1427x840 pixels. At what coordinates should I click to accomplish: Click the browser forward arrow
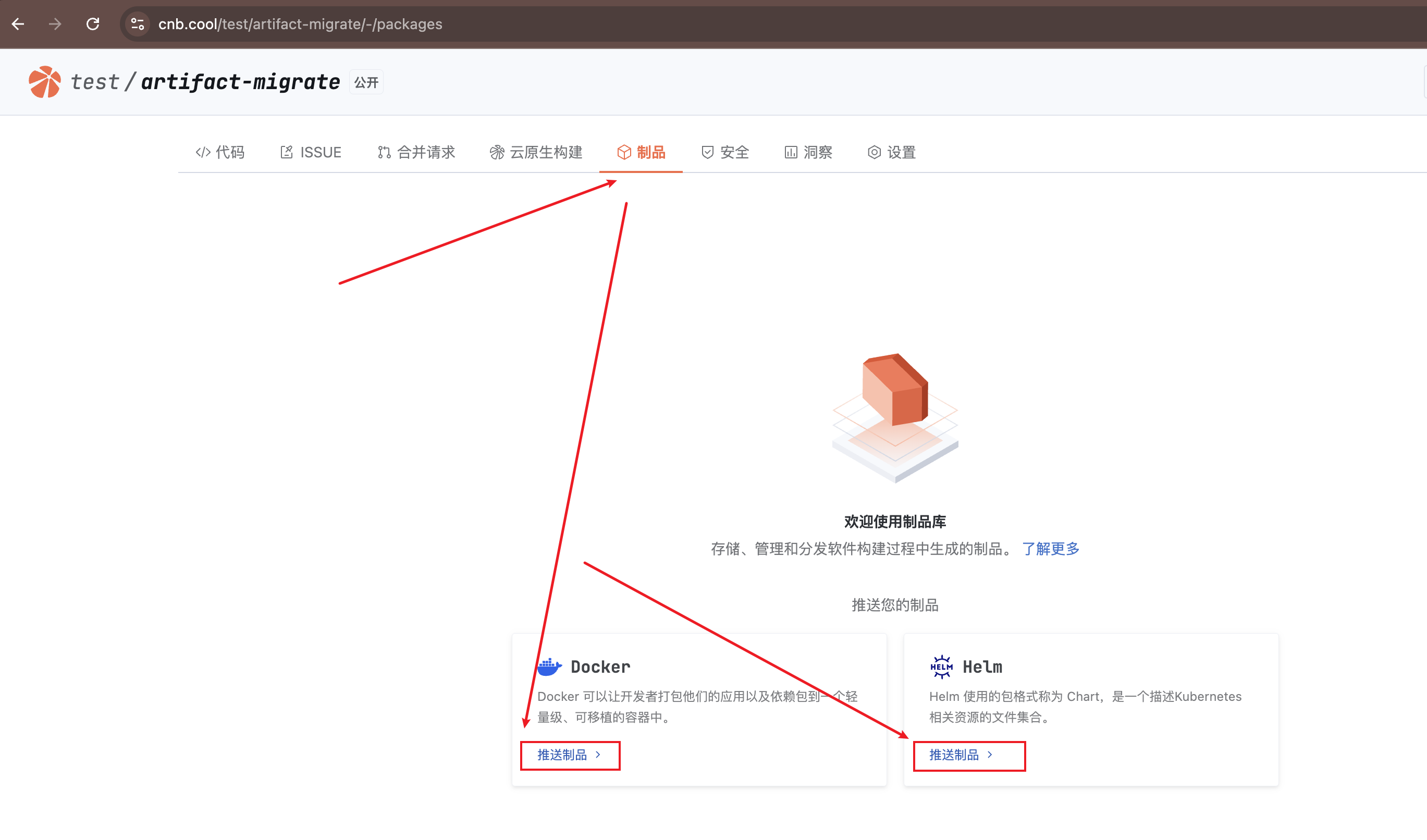55,24
